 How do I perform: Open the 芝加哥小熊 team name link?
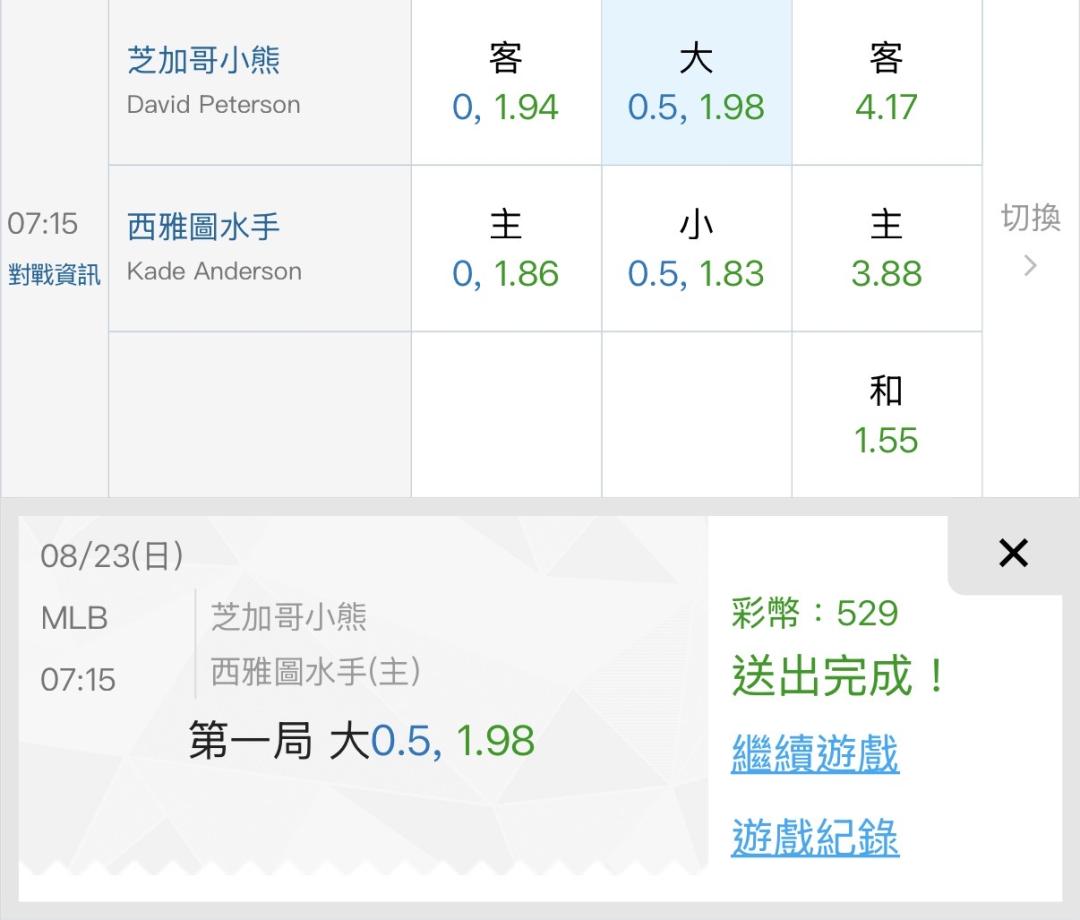click(203, 60)
